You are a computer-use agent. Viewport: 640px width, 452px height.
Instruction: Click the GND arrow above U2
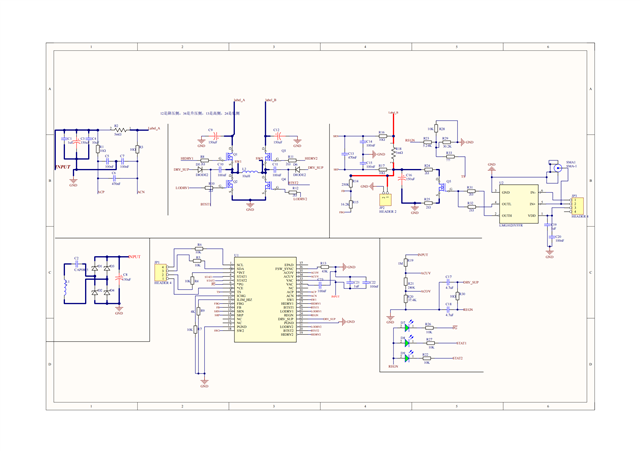491,167
